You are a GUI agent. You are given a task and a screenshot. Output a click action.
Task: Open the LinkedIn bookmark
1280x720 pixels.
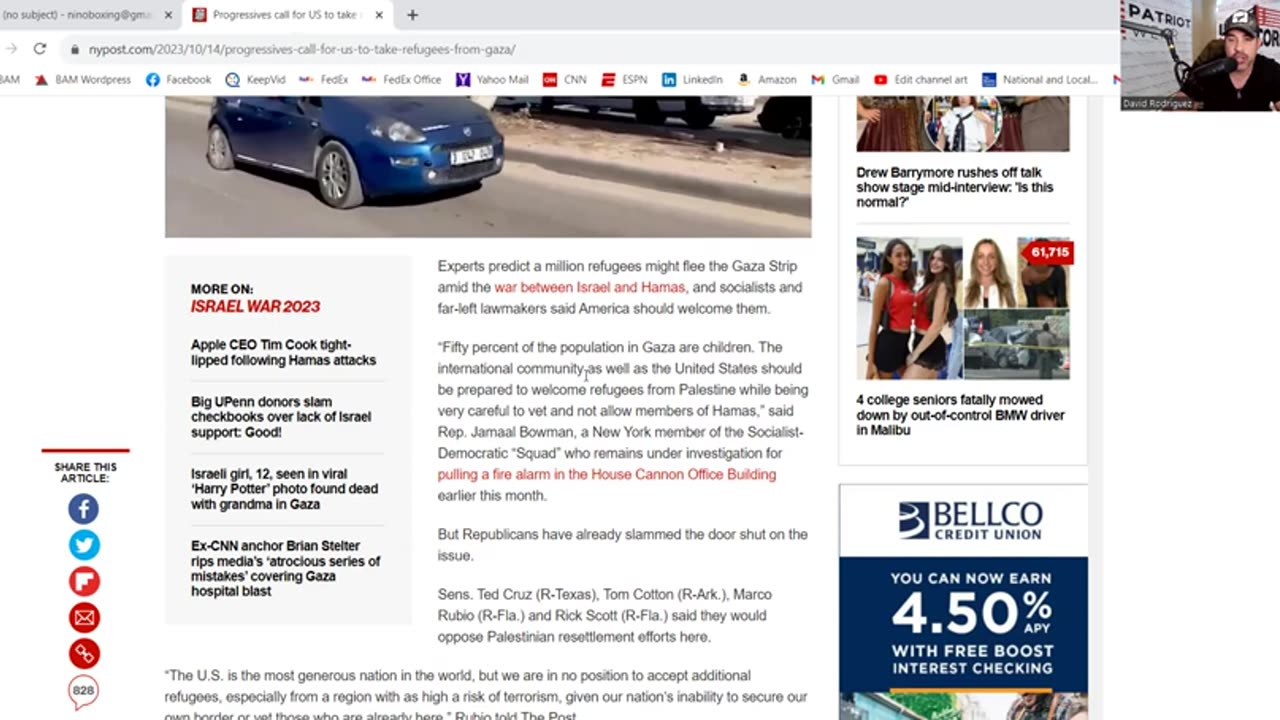pyautogui.click(x=692, y=79)
